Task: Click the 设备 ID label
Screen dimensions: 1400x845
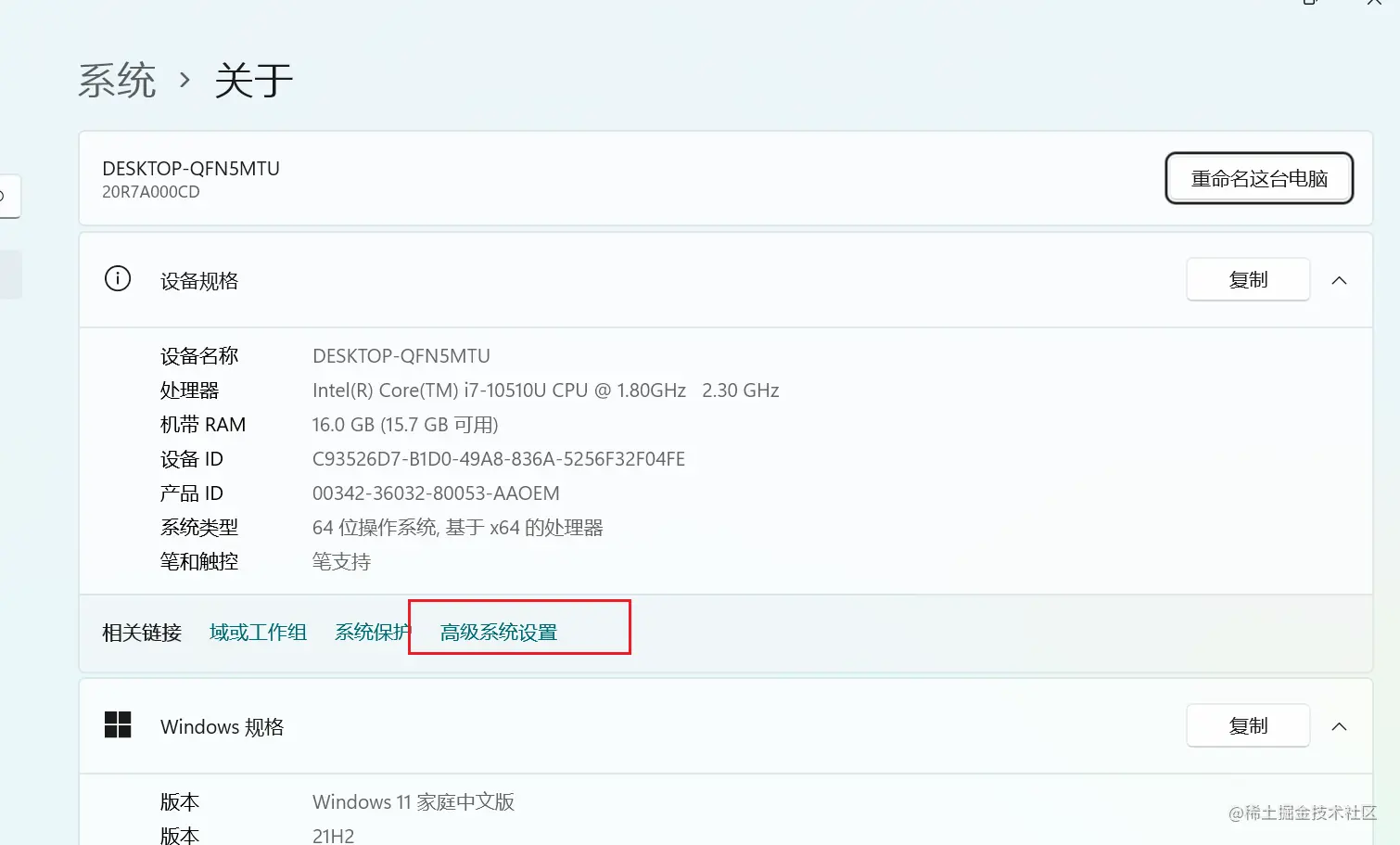Action: coord(192,459)
